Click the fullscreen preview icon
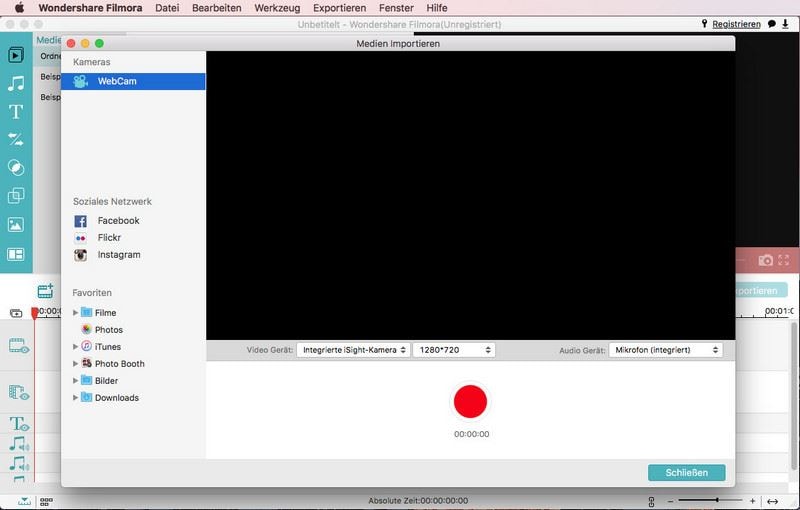The height and width of the screenshot is (510, 800). point(784,260)
